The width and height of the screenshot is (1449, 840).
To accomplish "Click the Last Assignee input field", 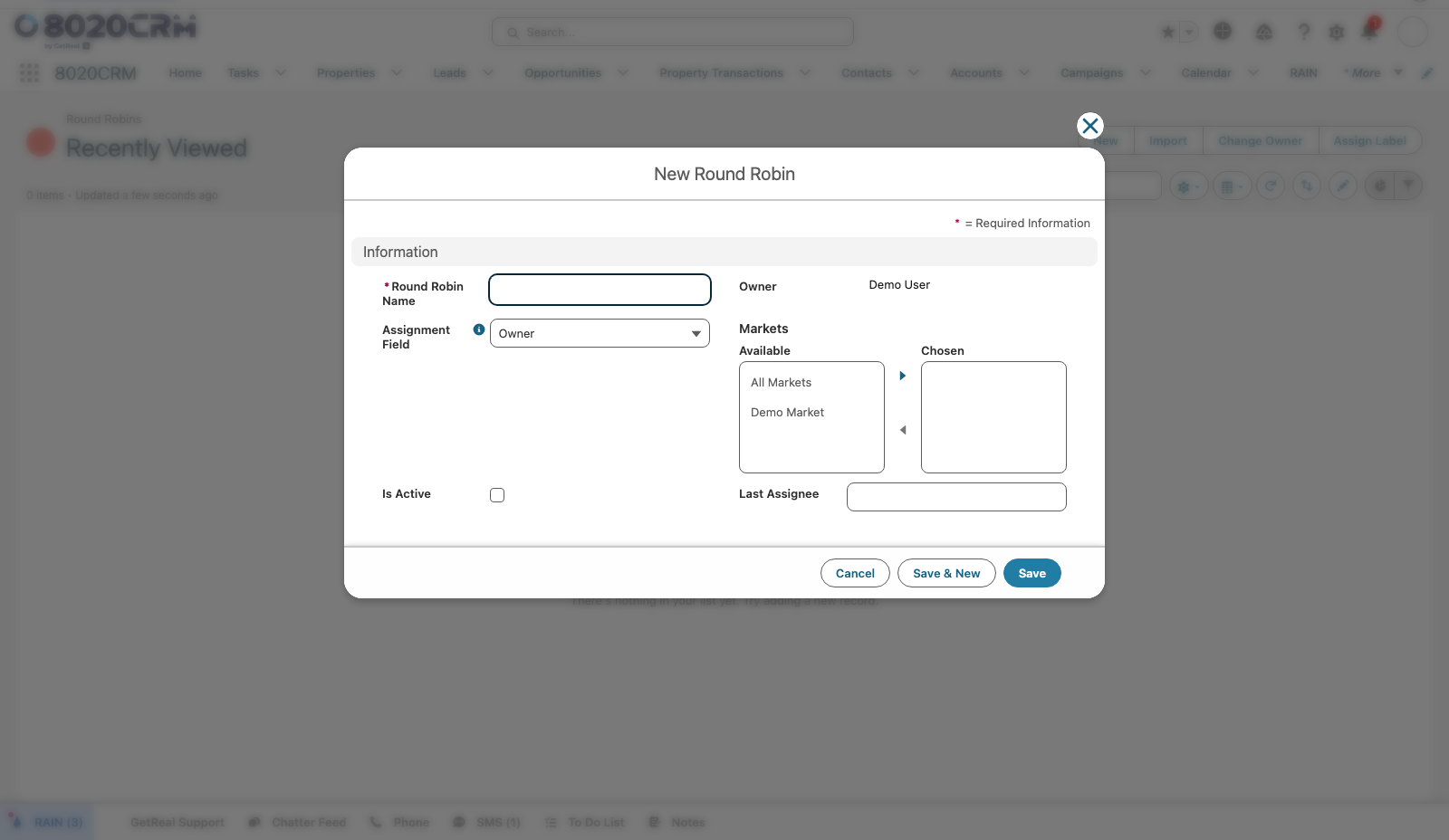I will tap(956, 497).
